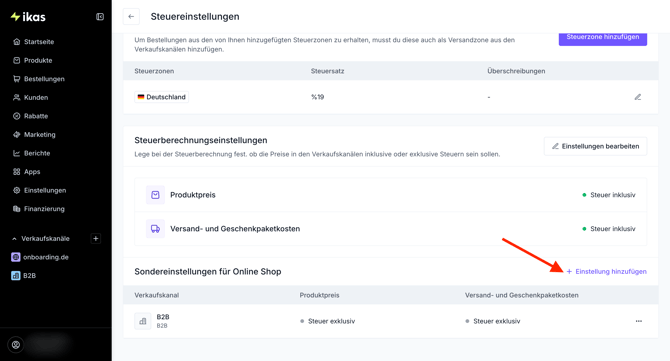Screen dimensions: 670x361
Task: Open Produkte label in the sidebar menu
Action: point(38,60)
